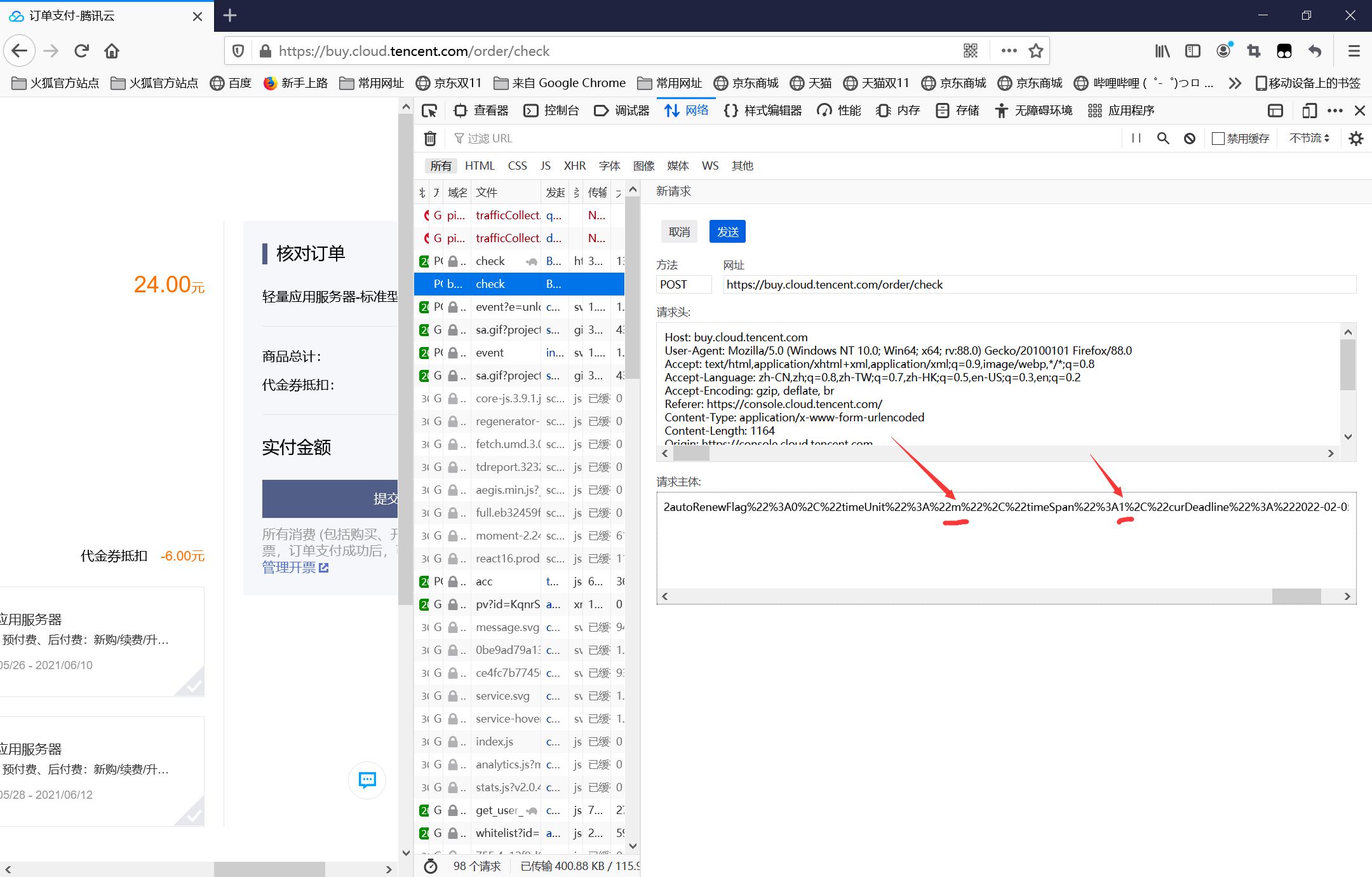Viewport: 1372px width, 877px height.
Task: Enable the 禁用缓存 checkbox
Action: pos(1218,138)
